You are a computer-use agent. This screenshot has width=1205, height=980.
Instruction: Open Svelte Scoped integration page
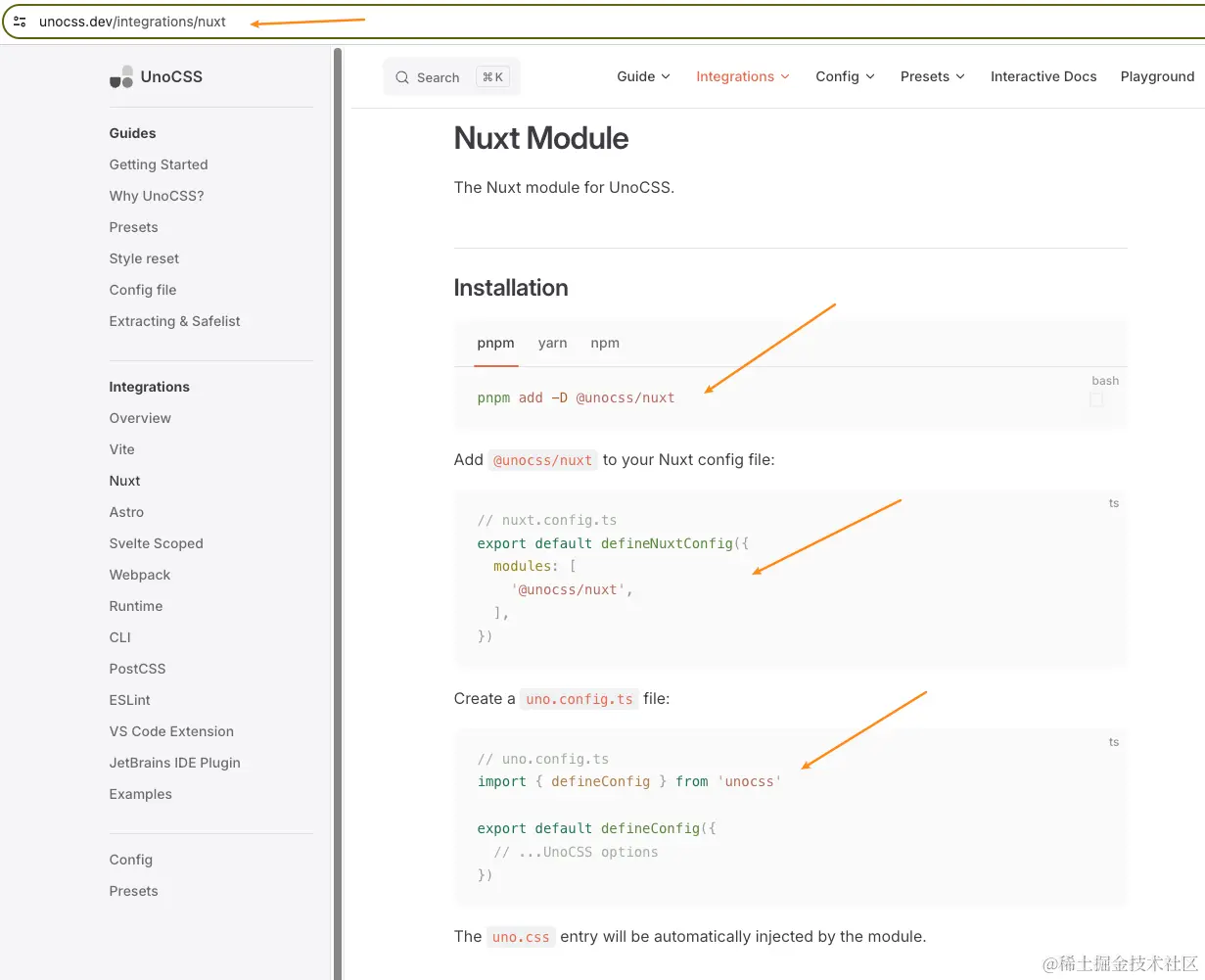click(x=157, y=543)
